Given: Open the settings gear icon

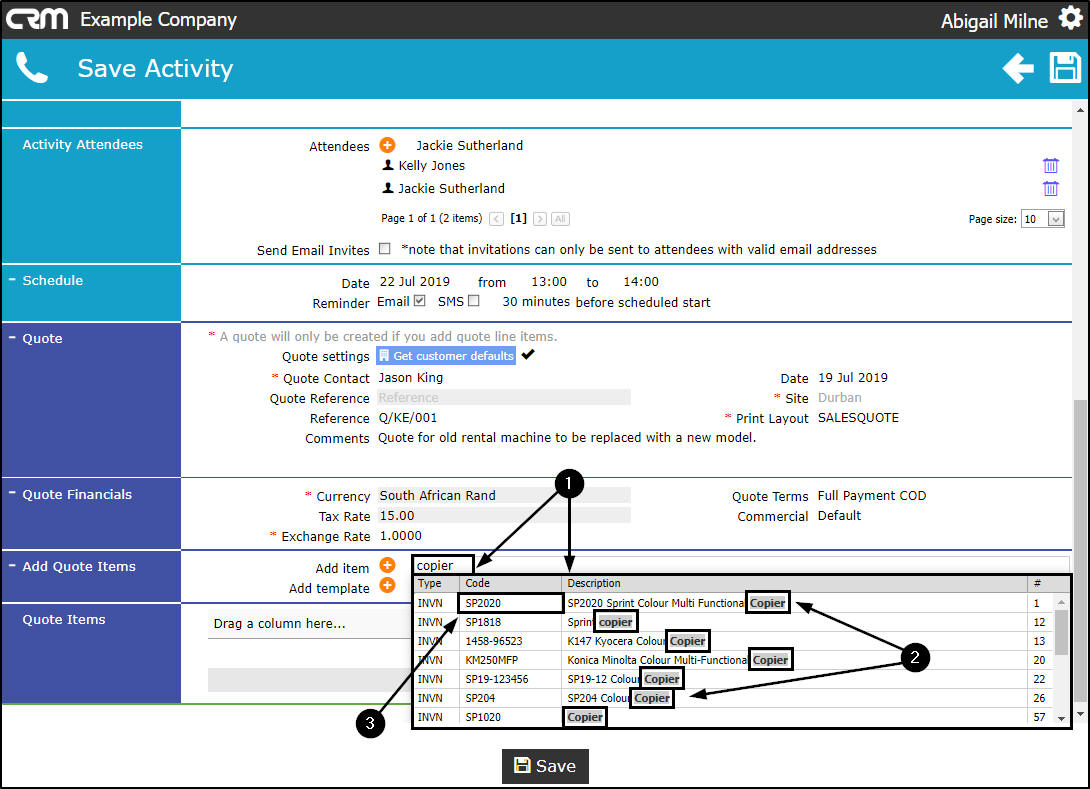Looking at the screenshot, I should pyautogui.click(x=1070, y=17).
